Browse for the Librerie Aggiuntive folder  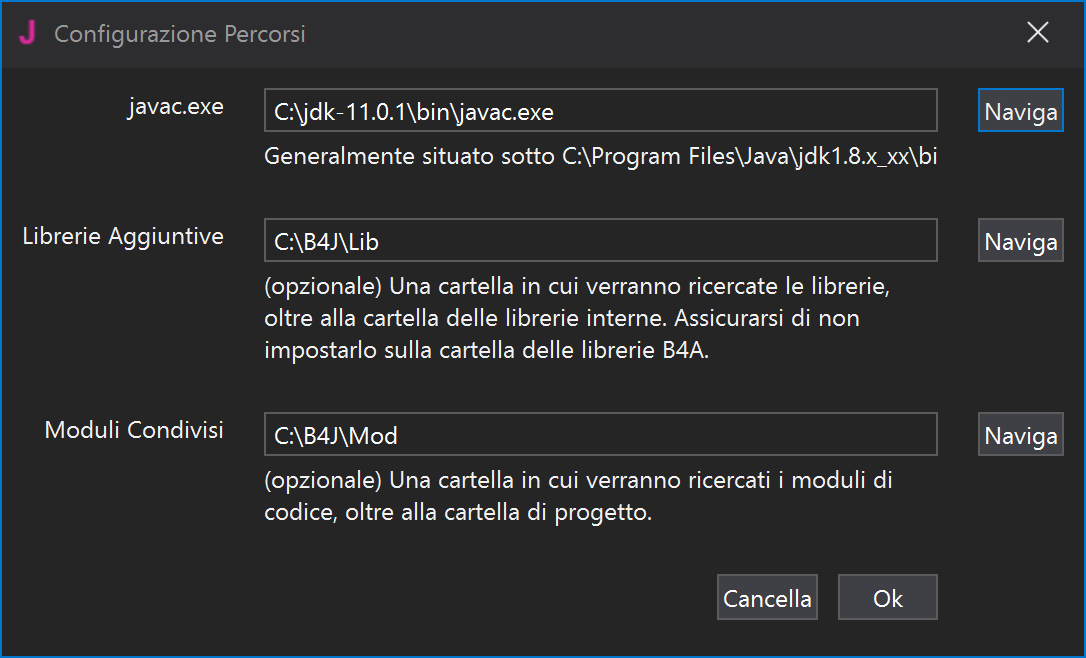click(1020, 241)
